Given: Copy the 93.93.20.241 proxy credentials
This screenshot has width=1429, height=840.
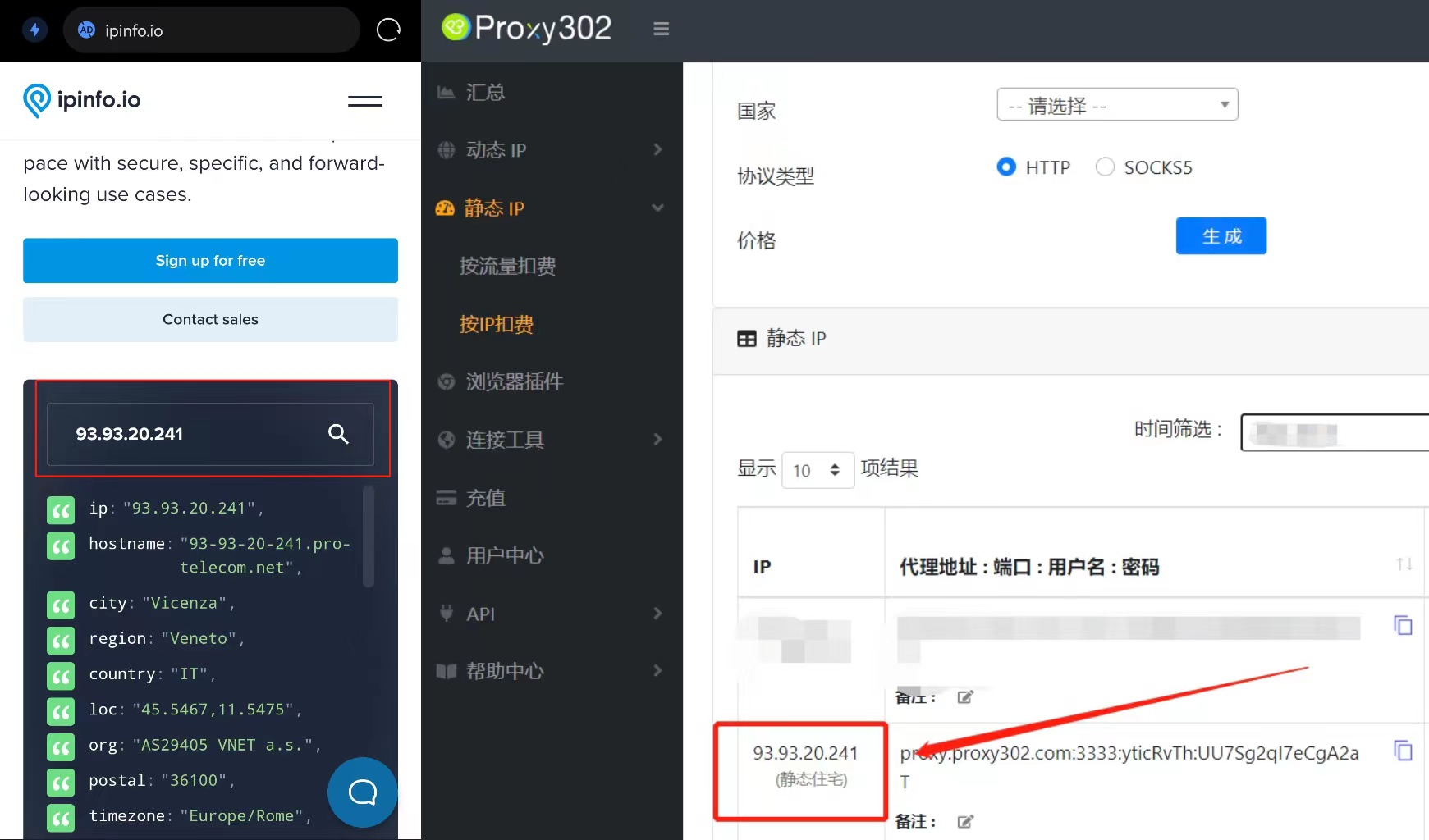Looking at the screenshot, I should click(x=1403, y=750).
